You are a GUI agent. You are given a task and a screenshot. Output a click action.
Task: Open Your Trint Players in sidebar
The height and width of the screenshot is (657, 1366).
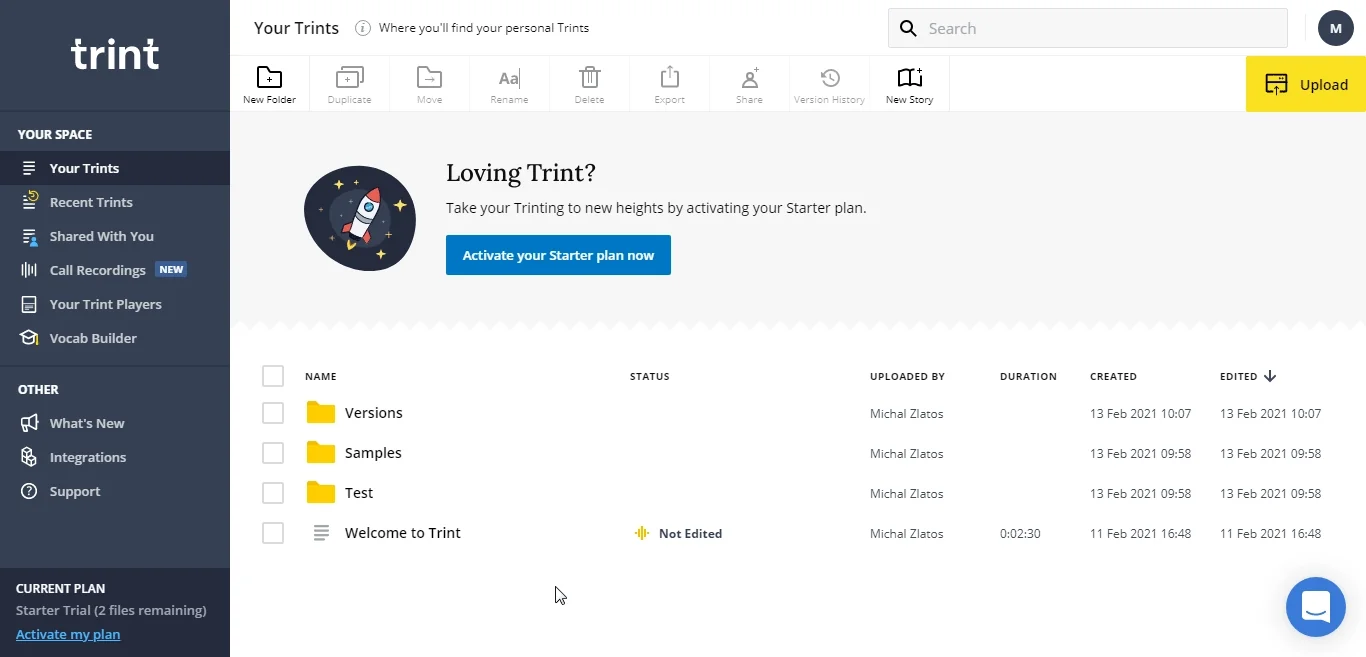tap(115, 304)
